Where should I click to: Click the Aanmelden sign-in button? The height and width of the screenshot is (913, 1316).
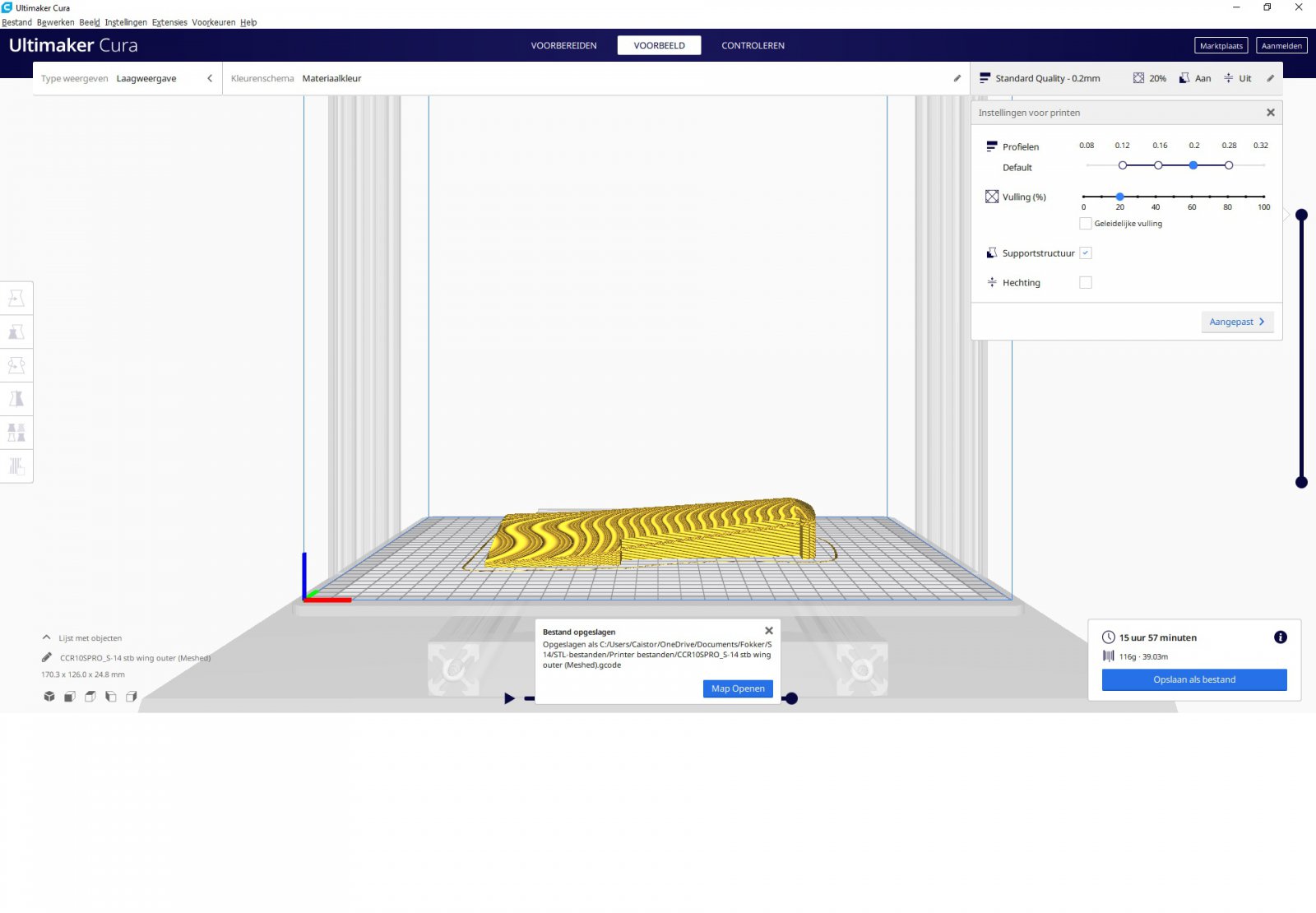pos(1281,46)
